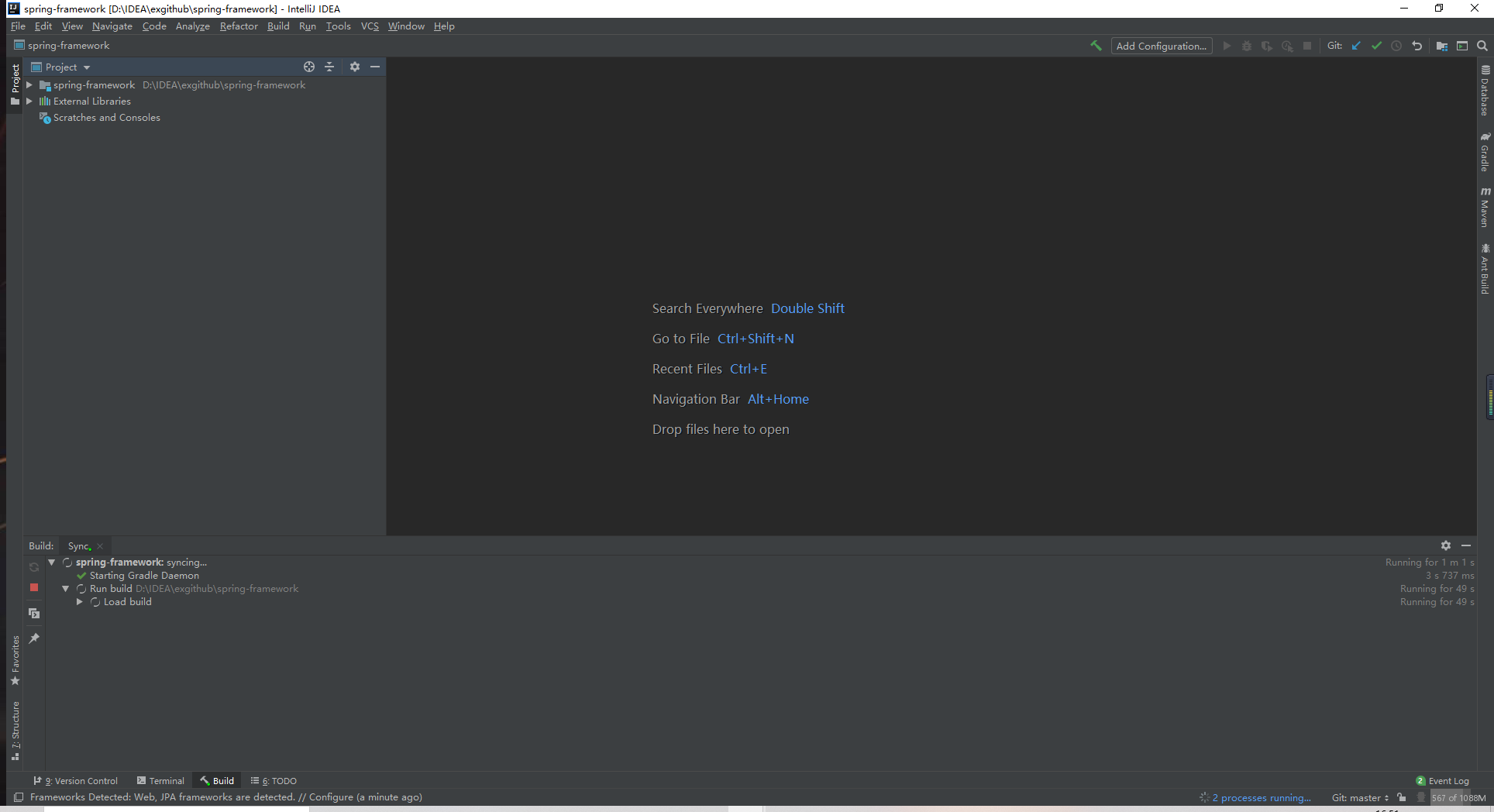1494x812 pixels.
Task: Open Event Log
Action: pyautogui.click(x=1443, y=781)
